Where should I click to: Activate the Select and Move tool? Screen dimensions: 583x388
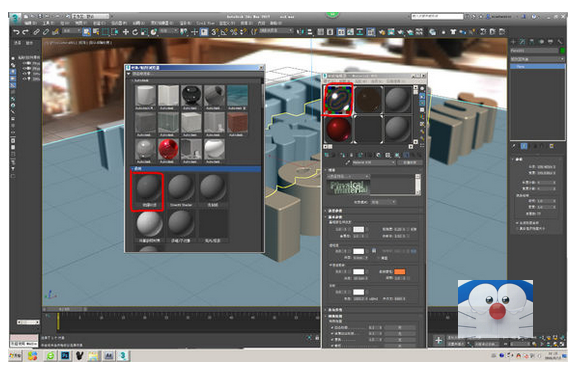click(126, 32)
